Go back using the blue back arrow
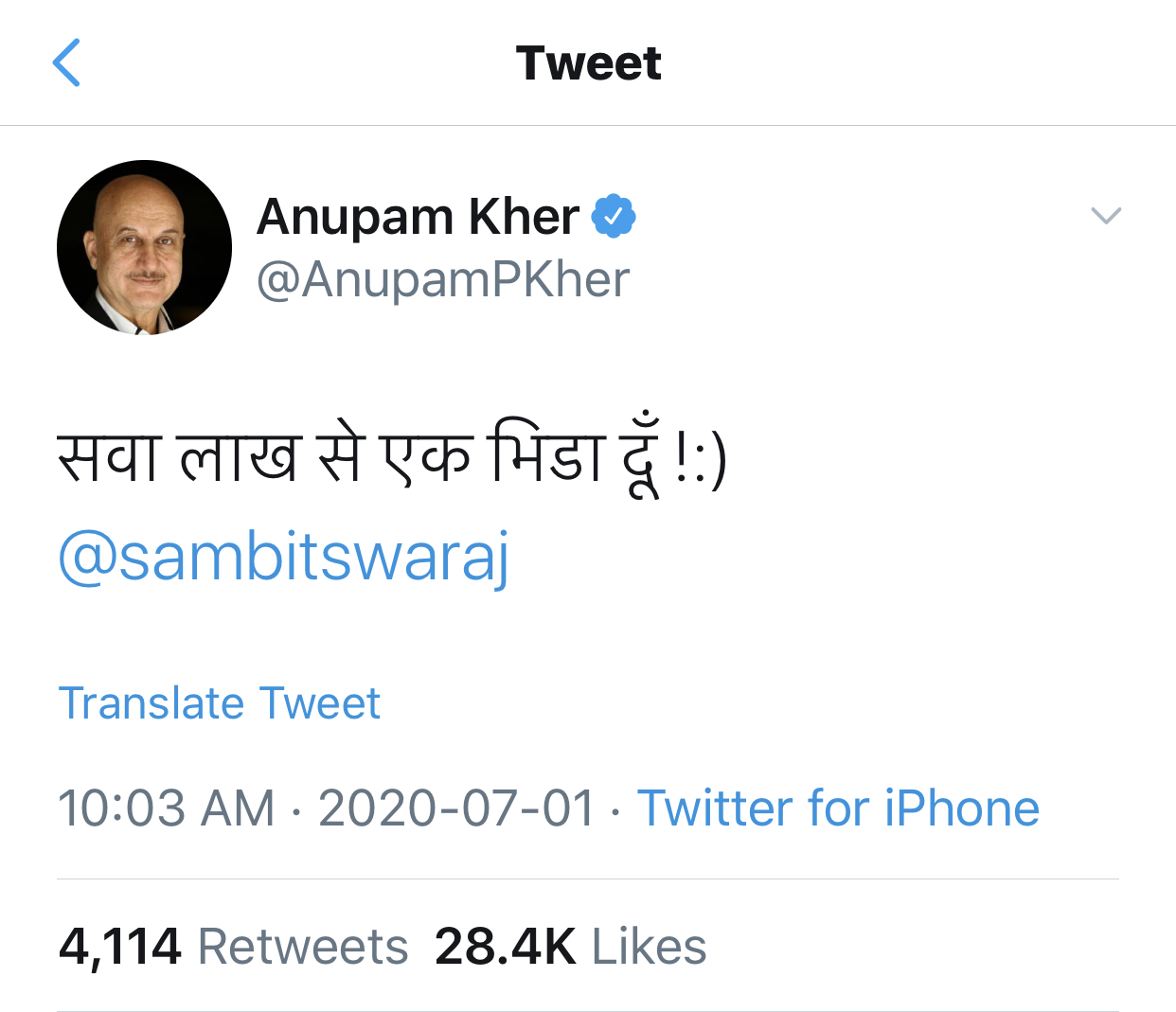The image size is (1176, 1012). pyautogui.click(x=66, y=63)
